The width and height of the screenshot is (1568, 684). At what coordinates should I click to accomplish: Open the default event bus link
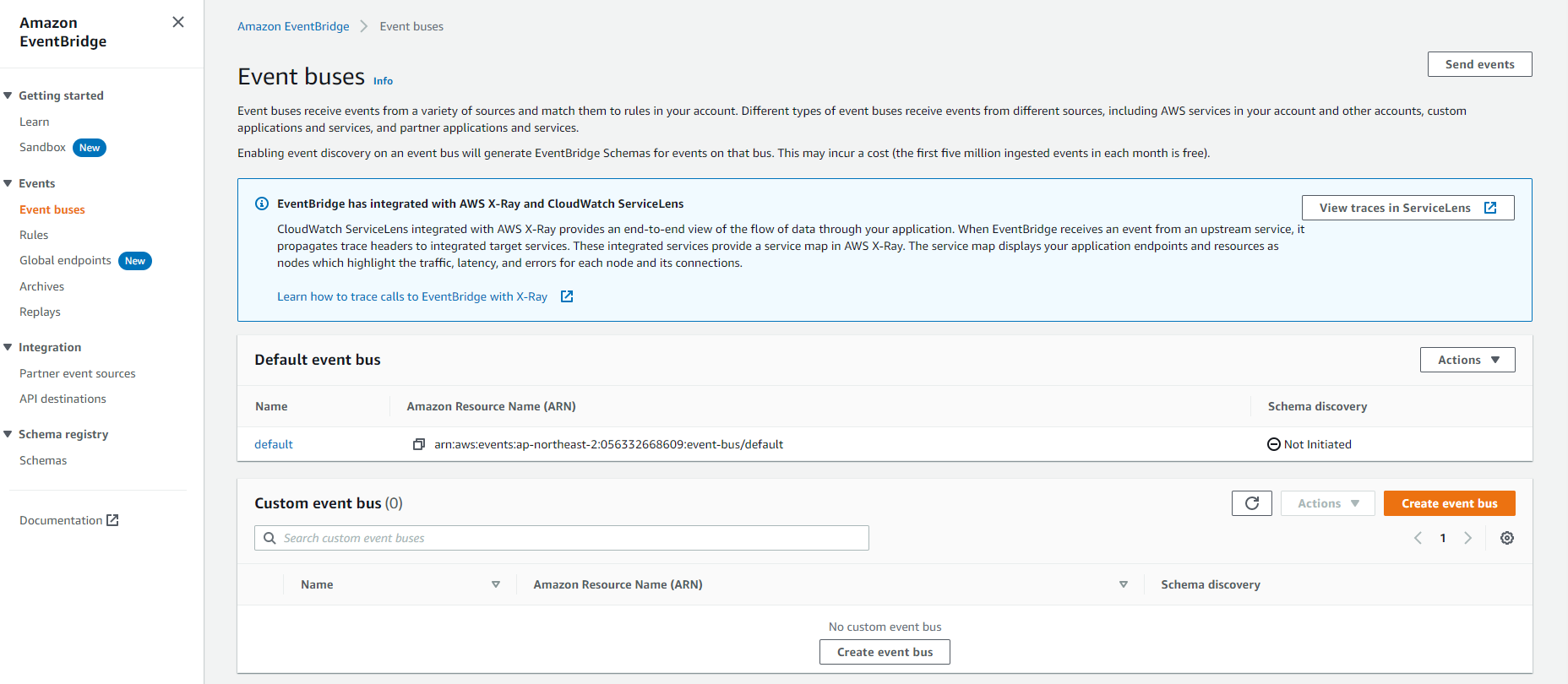(x=274, y=444)
